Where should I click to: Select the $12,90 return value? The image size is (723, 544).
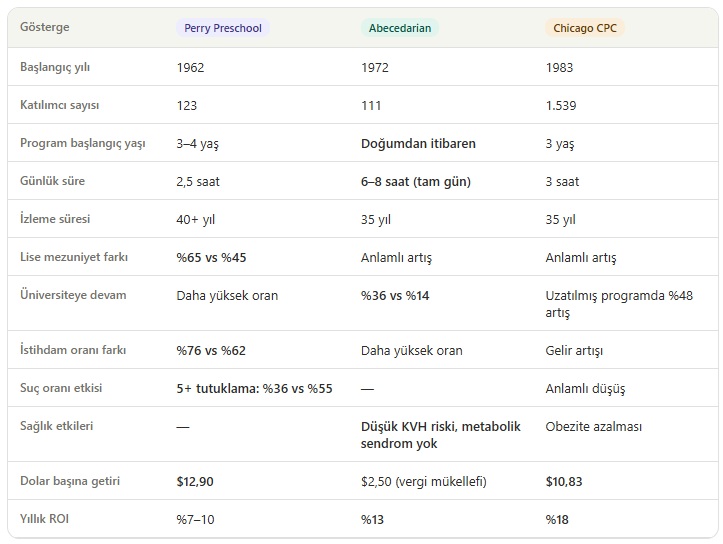[x=195, y=482]
